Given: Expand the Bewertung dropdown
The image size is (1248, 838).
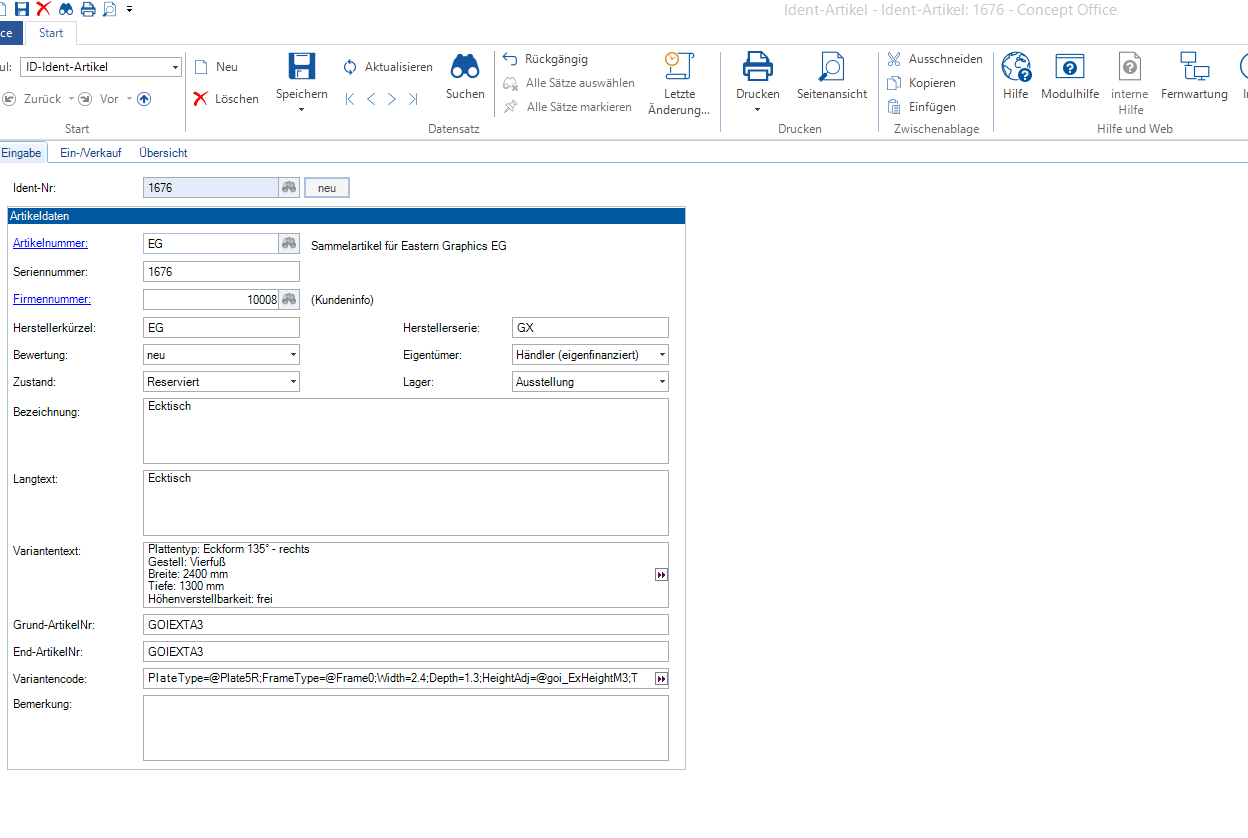Looking at the screenshot, I should [292, 355].
